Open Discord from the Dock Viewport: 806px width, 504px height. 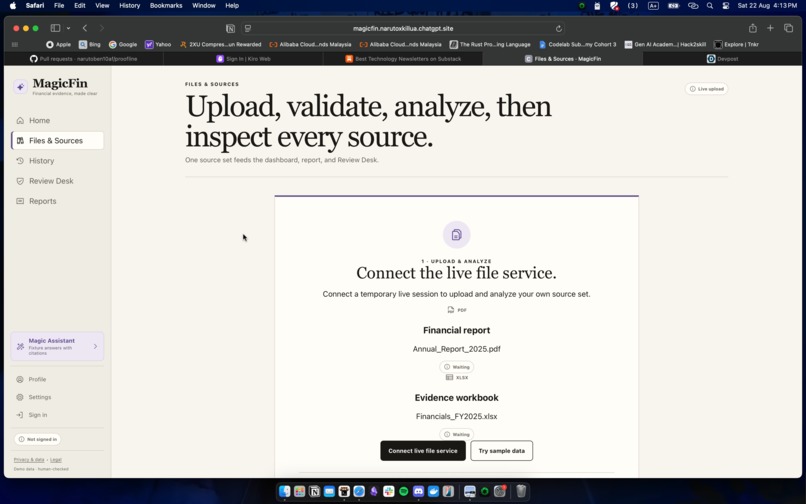point(418,492)
